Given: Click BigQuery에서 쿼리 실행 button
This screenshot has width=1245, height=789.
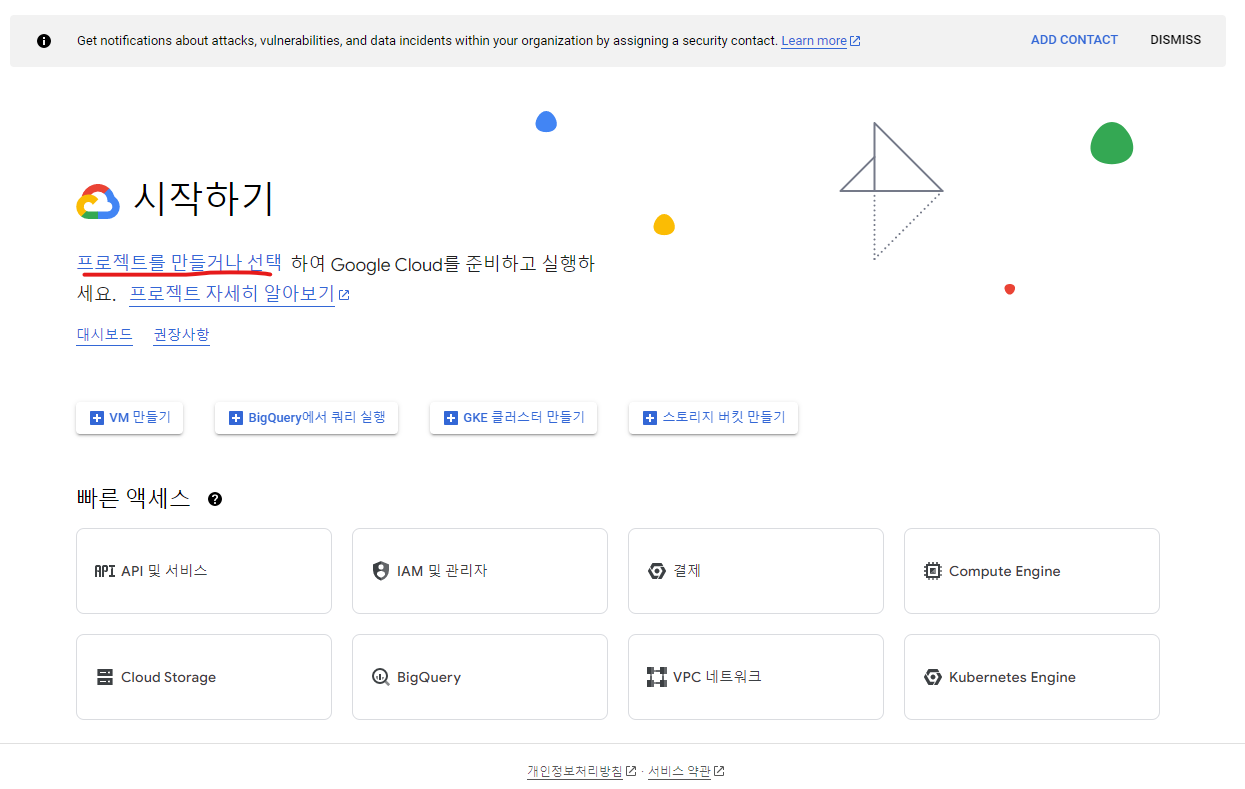Looking at the screenshot, I should [x=306, y=418].
